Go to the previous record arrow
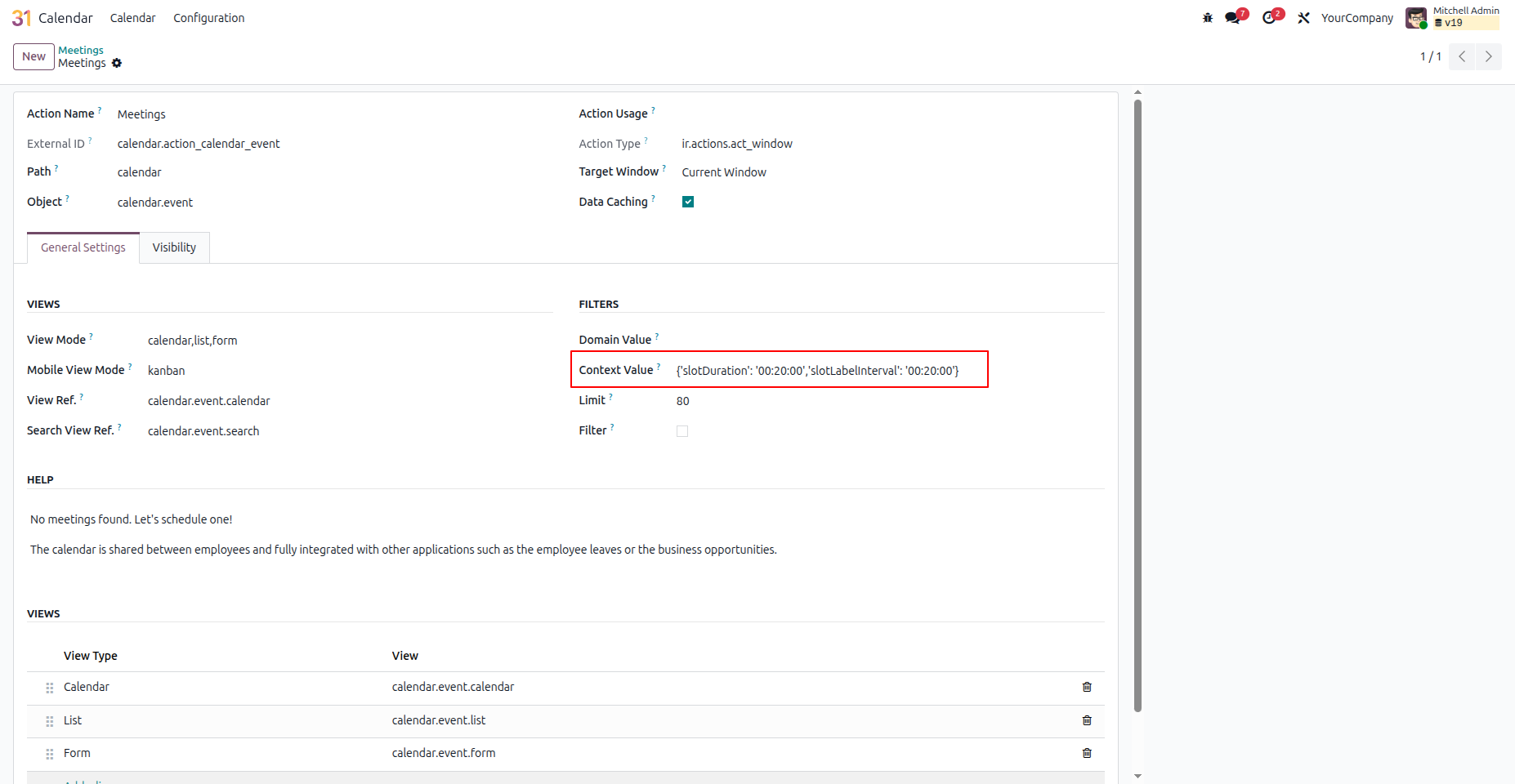Viewport: 1515px width, 784px height. [x=1462, y=56]
